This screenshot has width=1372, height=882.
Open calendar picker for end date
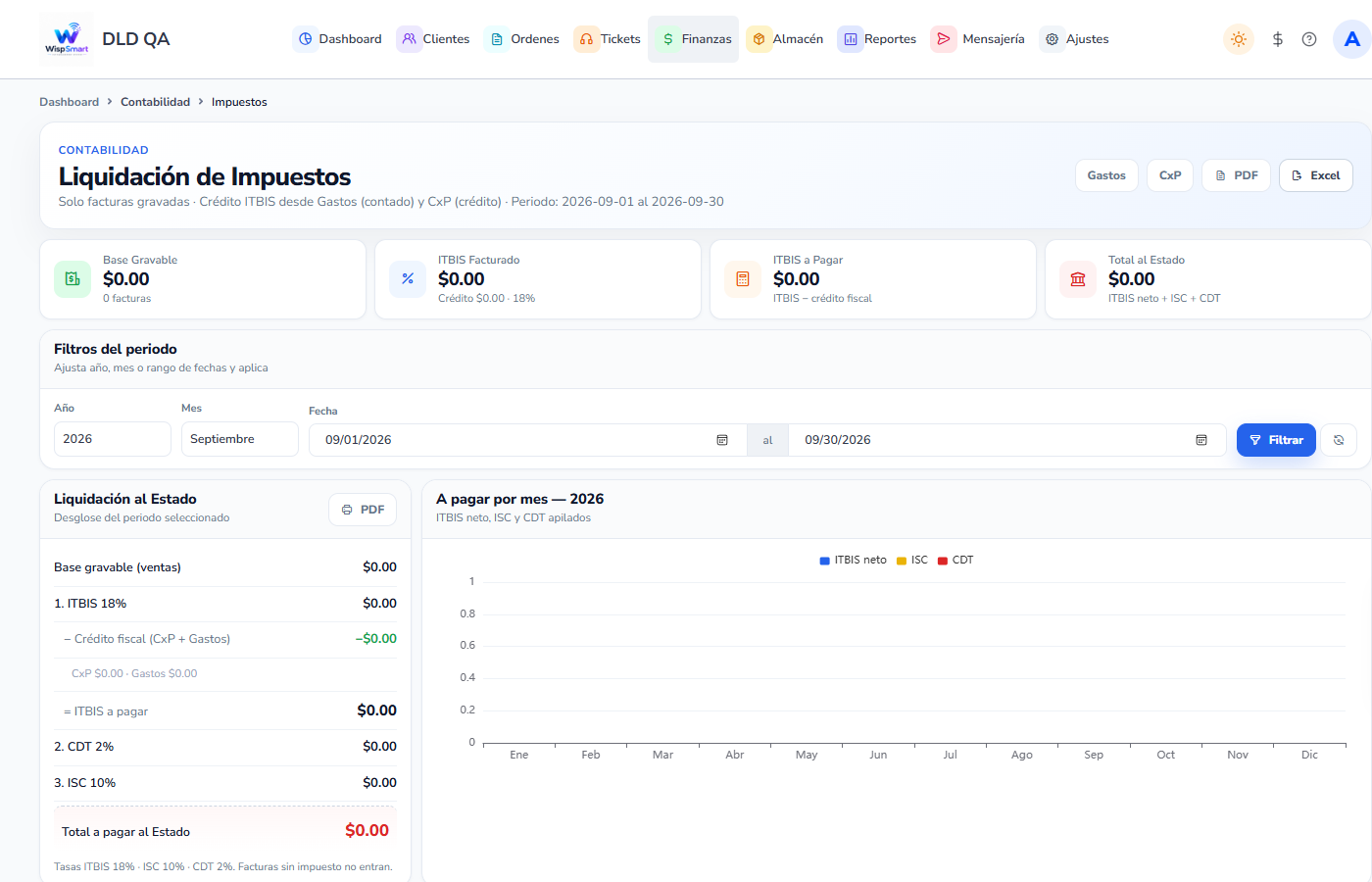coord(1201,440)
